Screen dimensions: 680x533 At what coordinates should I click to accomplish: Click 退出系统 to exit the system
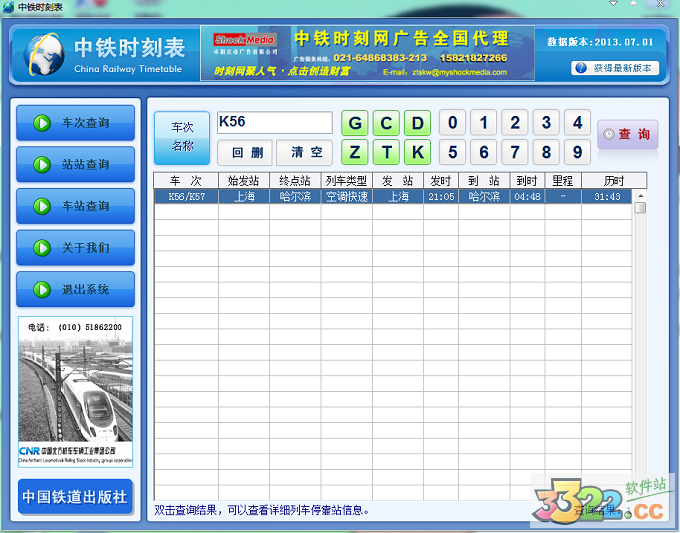tap(75, 289)
